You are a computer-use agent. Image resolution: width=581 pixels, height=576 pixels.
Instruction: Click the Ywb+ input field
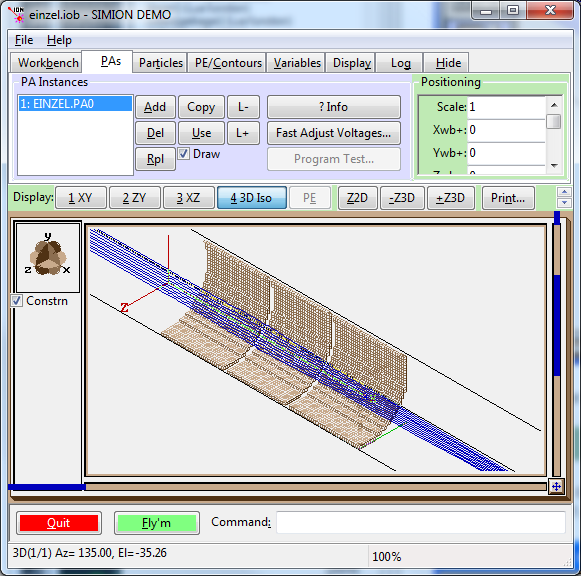pyautogui.click(x=506, y=153)
